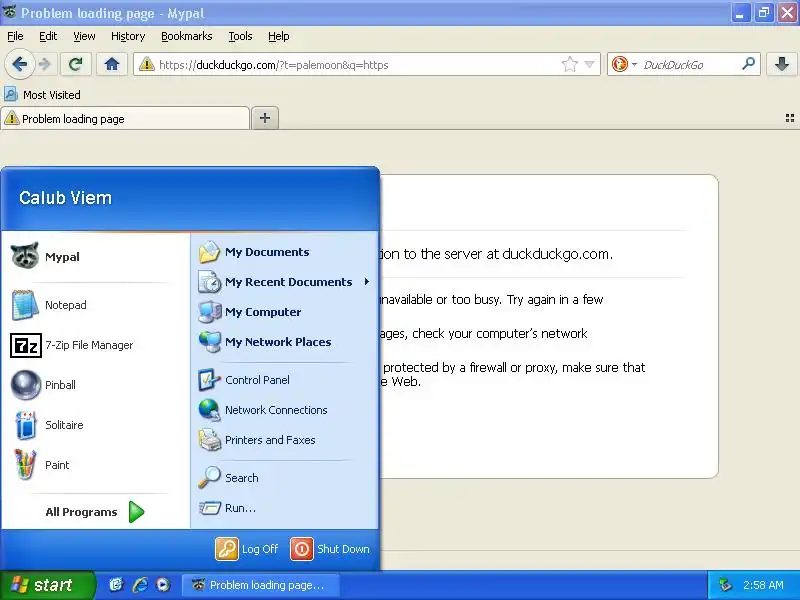The height and width of the screenshot is (600, 800).
Task: Launch Pinball from the Start menu
Action: click(x=95, y=385)
